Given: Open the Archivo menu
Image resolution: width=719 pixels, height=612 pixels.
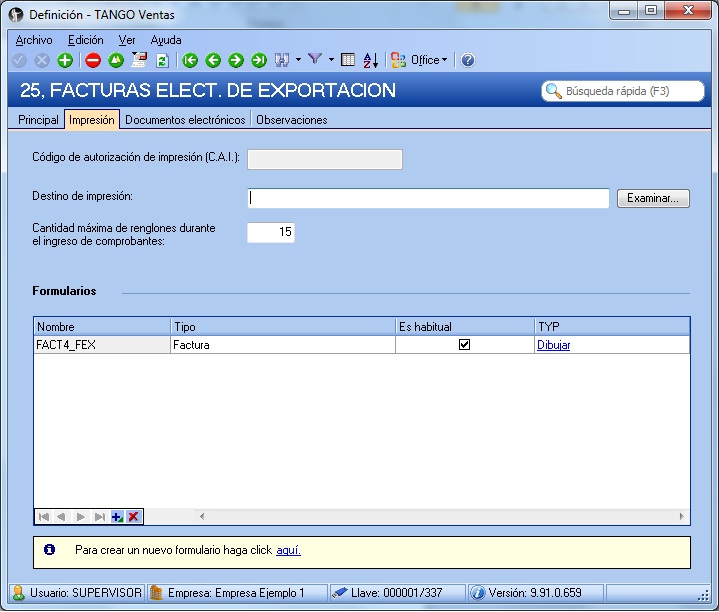Looking at the screenshot, I should (34, 40).
